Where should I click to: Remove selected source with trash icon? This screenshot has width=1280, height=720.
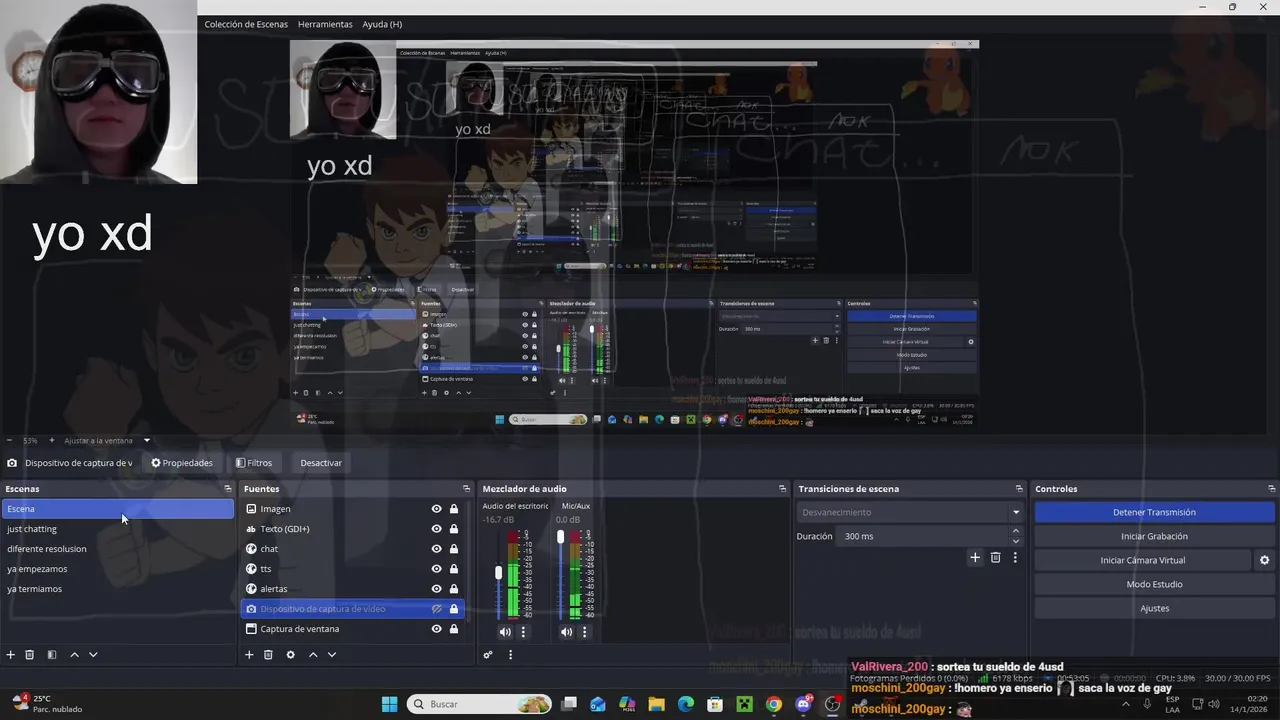click(268, 655)
